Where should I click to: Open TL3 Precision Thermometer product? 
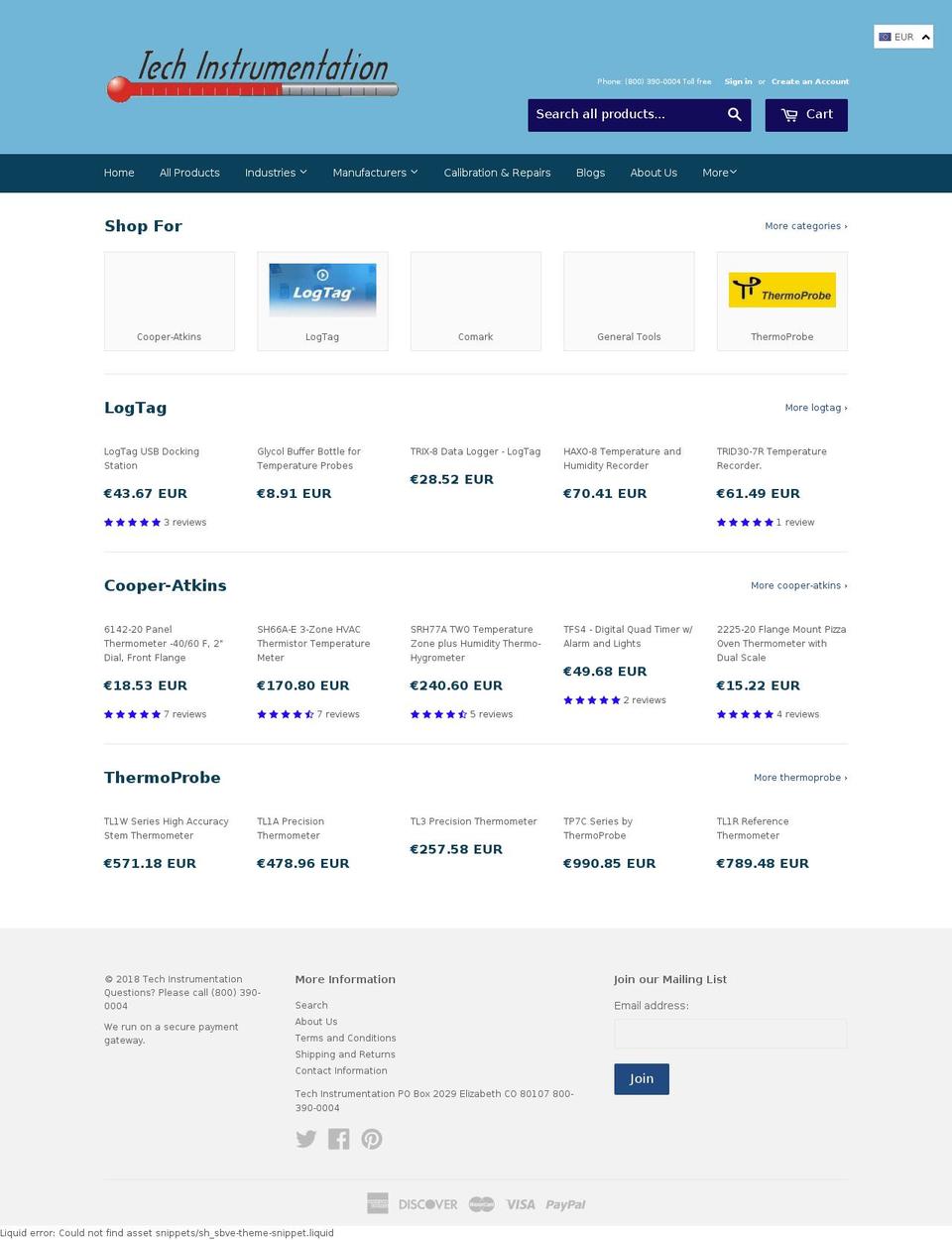(x=474, y=821)
